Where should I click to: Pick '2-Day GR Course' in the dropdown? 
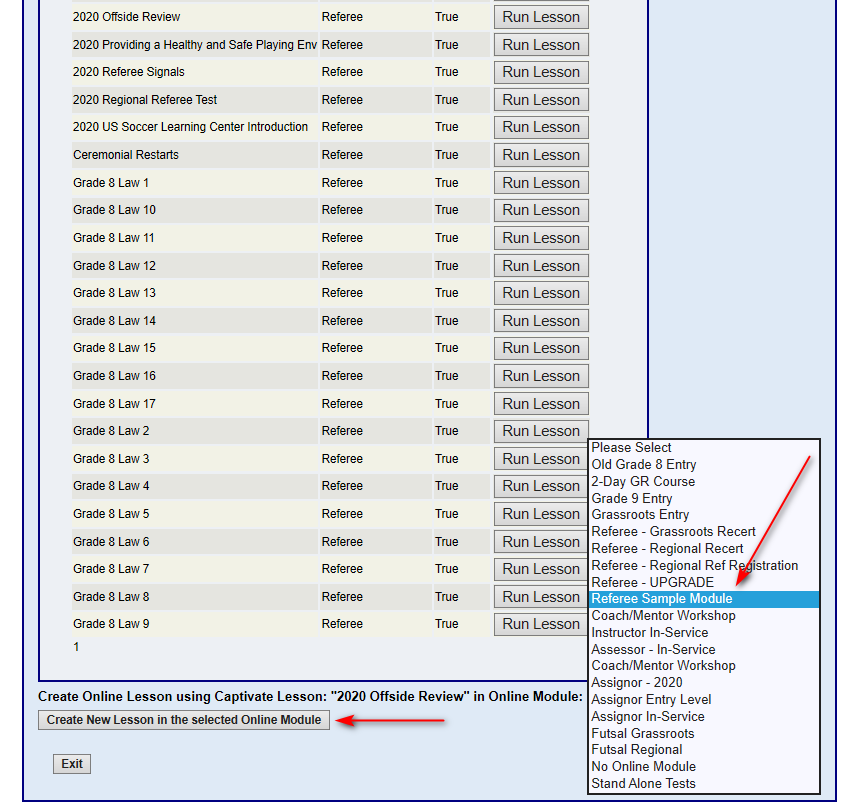pos(704,482)
